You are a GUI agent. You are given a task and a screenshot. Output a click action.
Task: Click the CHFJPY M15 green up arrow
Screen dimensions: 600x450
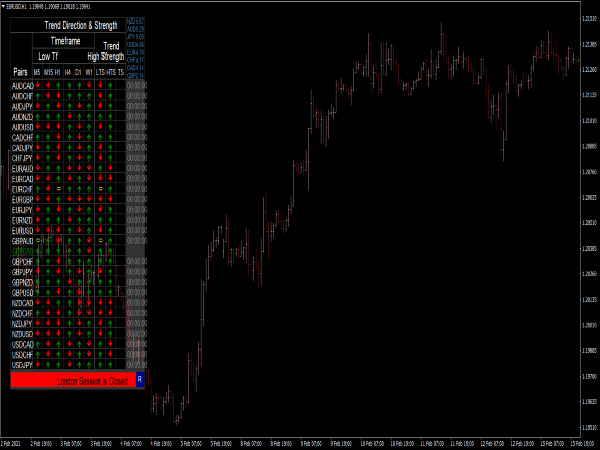(x=48, y=158)
